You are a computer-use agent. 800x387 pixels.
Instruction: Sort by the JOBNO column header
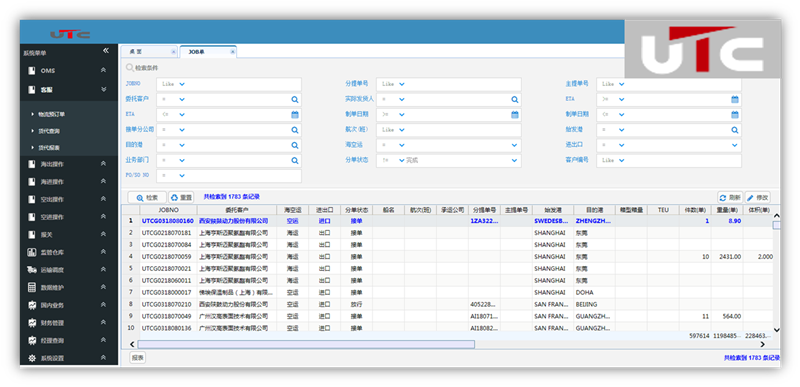coord(168,210)
